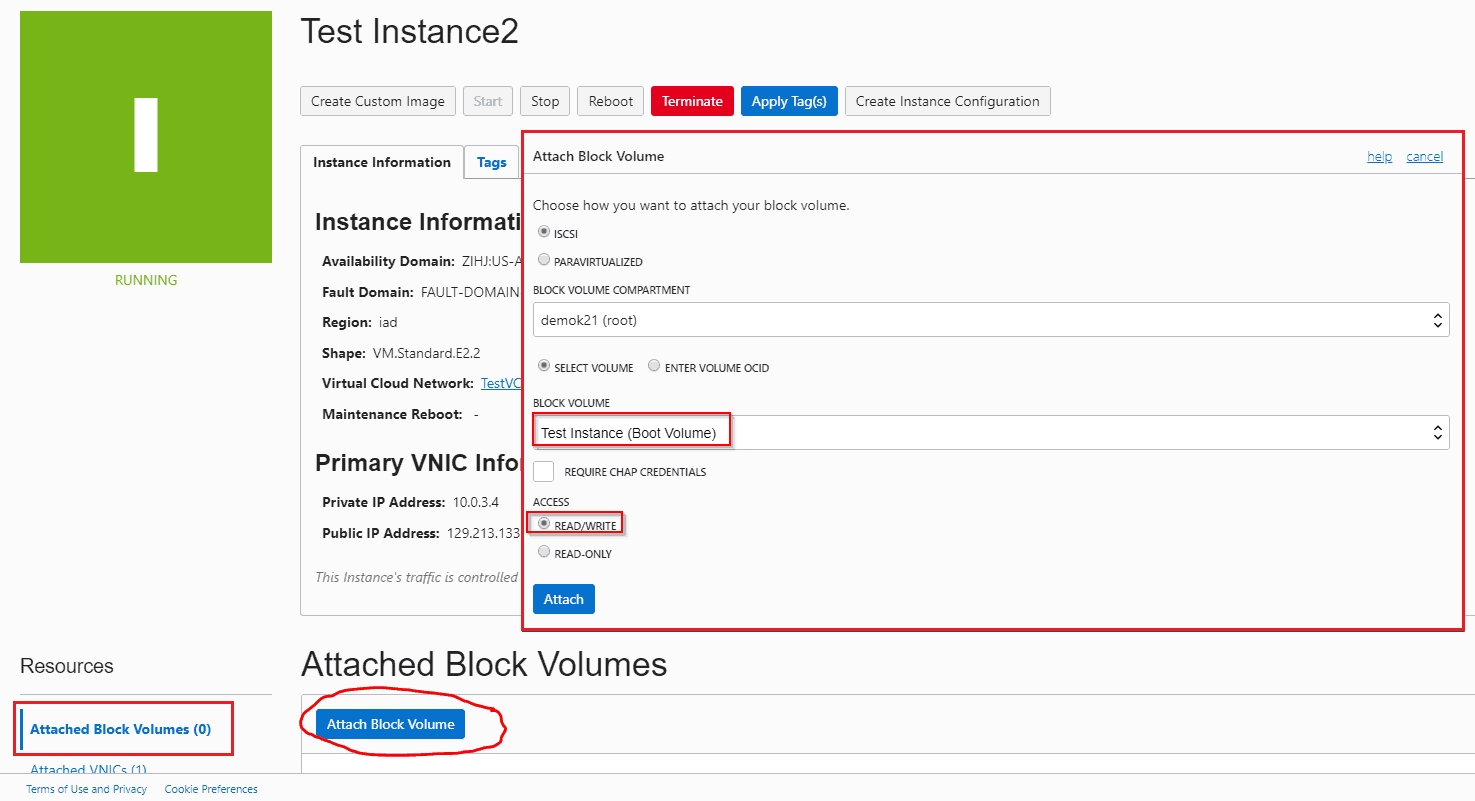Switch to the Tags tab
Image resolution: width=1475 pixels, height=801 pixels.
(492, 162)
